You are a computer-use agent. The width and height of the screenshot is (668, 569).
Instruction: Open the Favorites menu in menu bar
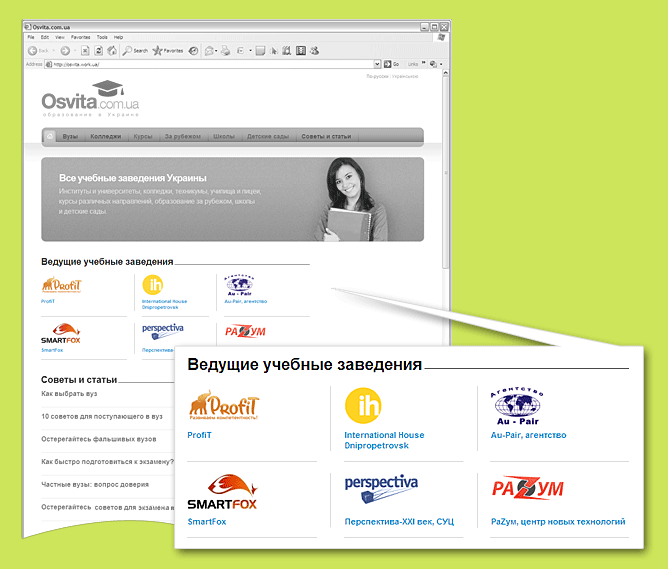81,37
